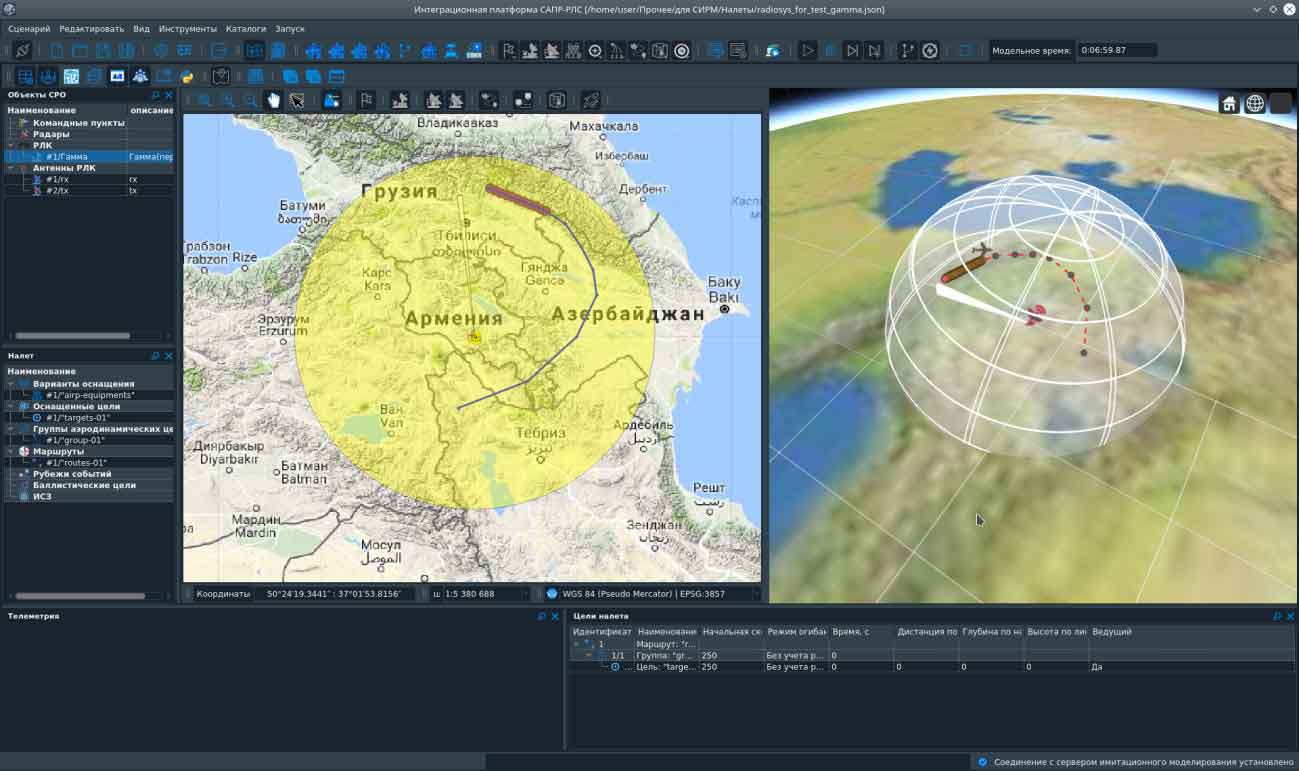Select the #1/"targets-01" tree item
The width and height of the screenshot is (1299, 771).
coord(77,417)
